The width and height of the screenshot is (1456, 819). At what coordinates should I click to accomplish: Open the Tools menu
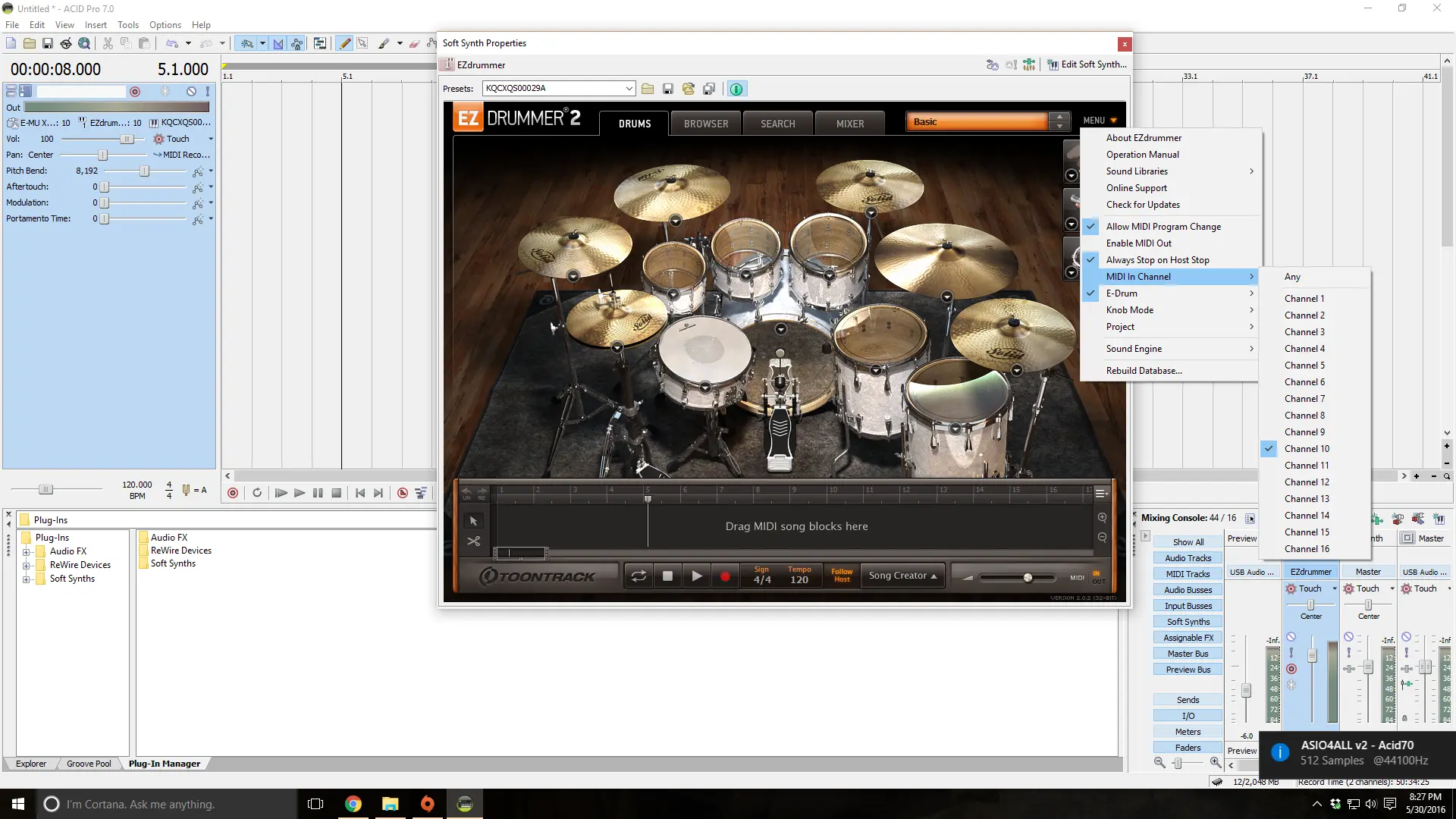coord(128,25)
